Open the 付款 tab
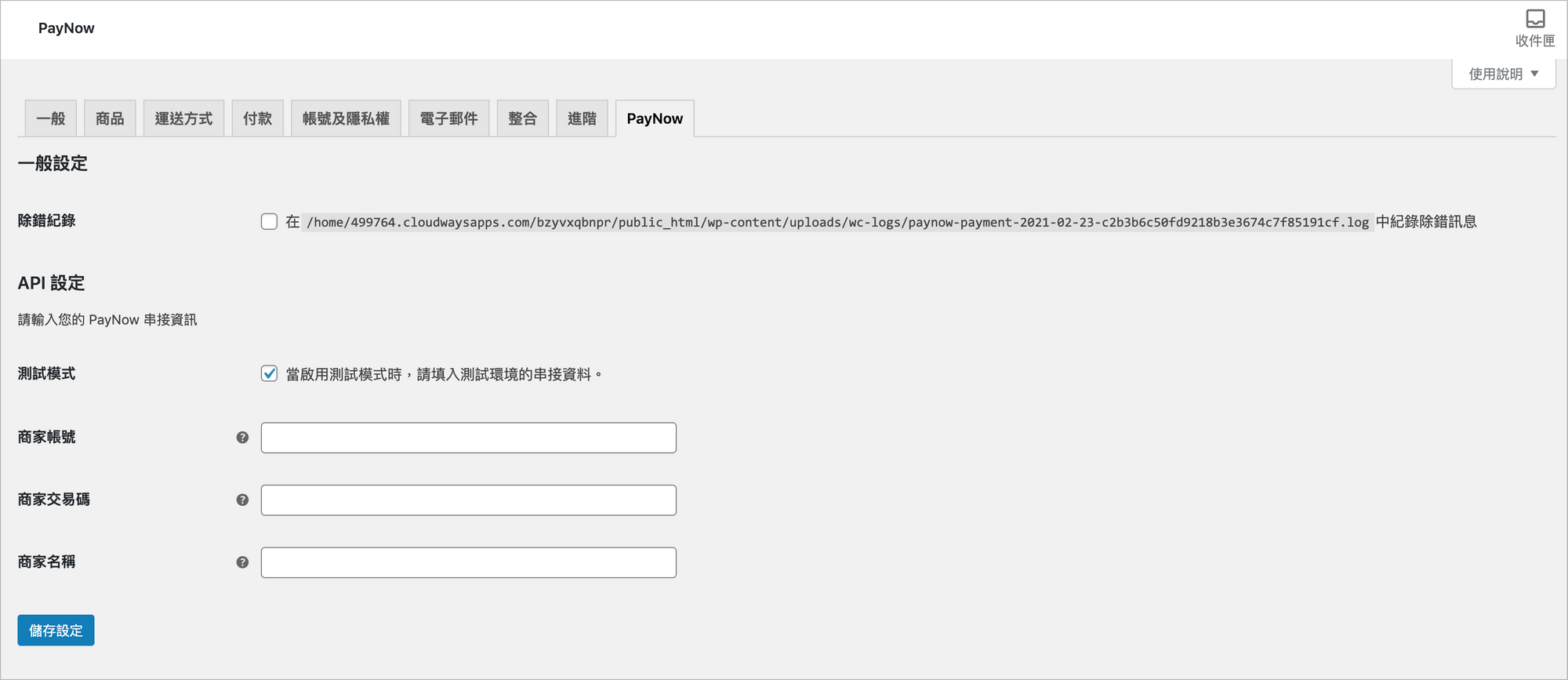This screenshot has width=1568, height=680. pos(257,118)
